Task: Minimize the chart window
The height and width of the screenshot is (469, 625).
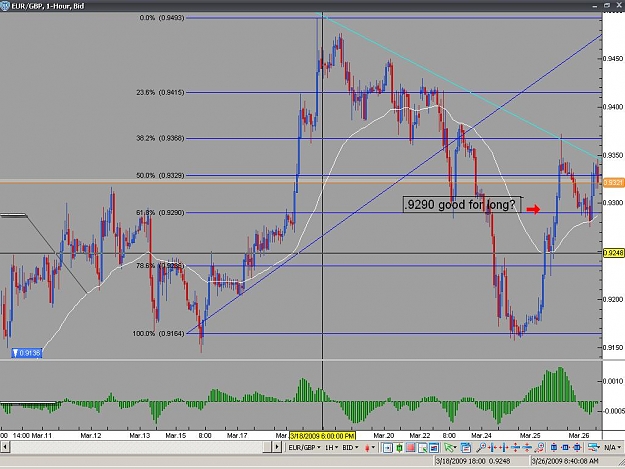Action: 595,5
